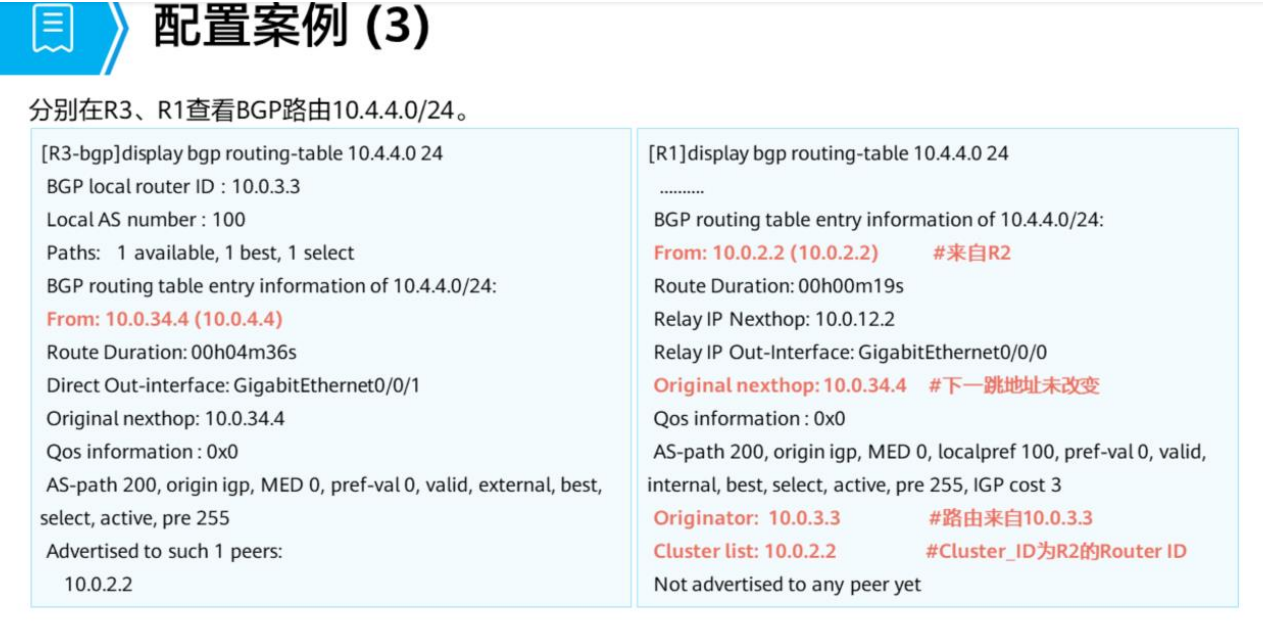
Task: Click Relay IP Nexthop: 10.0.12.2 line
Action: tap(774, 319)
